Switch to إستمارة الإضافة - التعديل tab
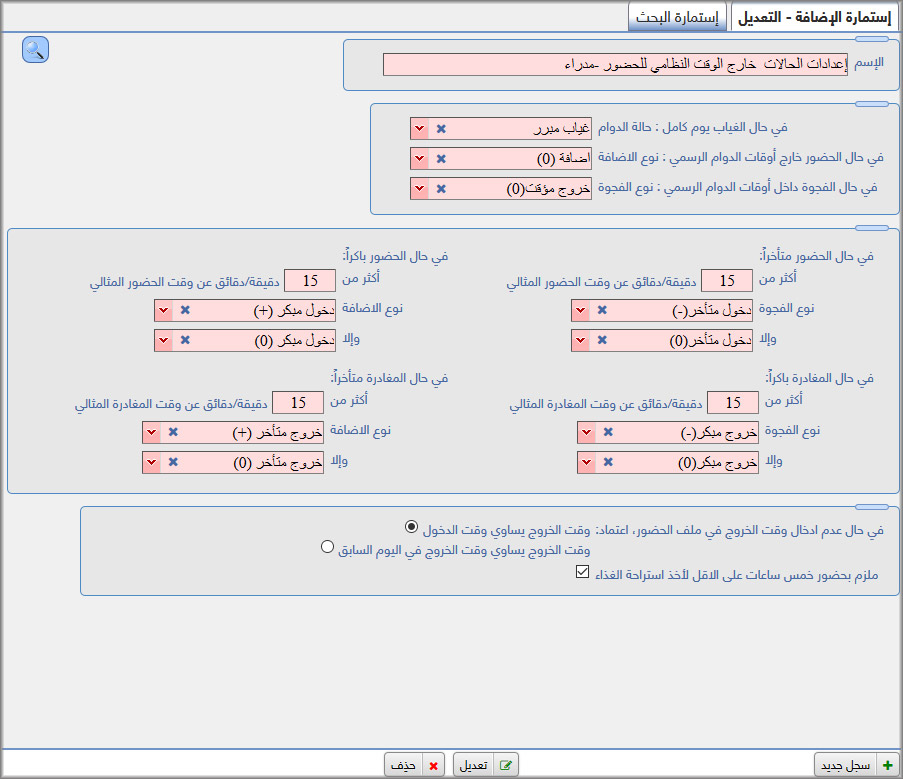903x779 pixels. click(x=815, y=17)
